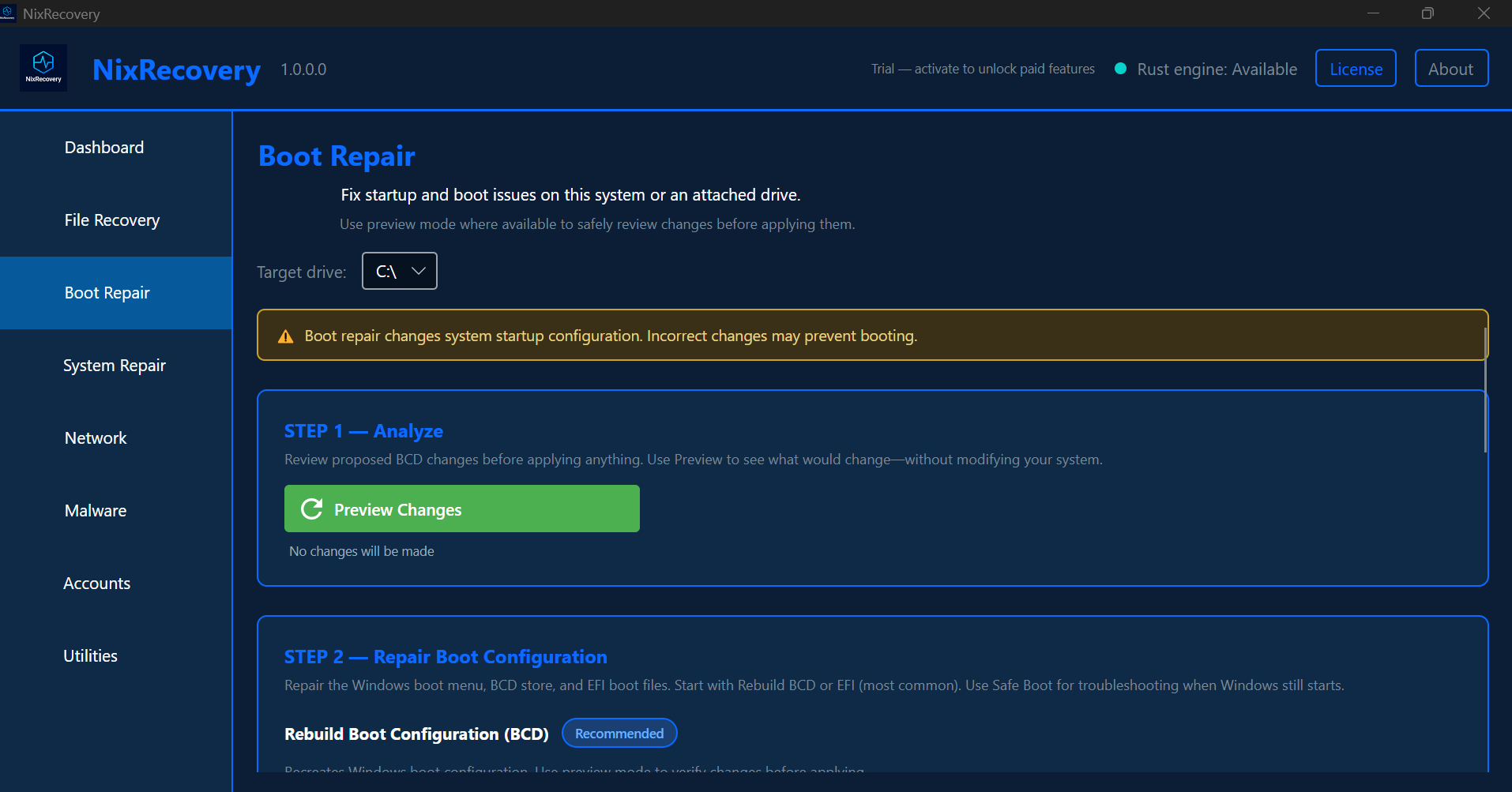Open the Dashboard section
This screenshot has width=1512, height=792.
tap(116, 148)
